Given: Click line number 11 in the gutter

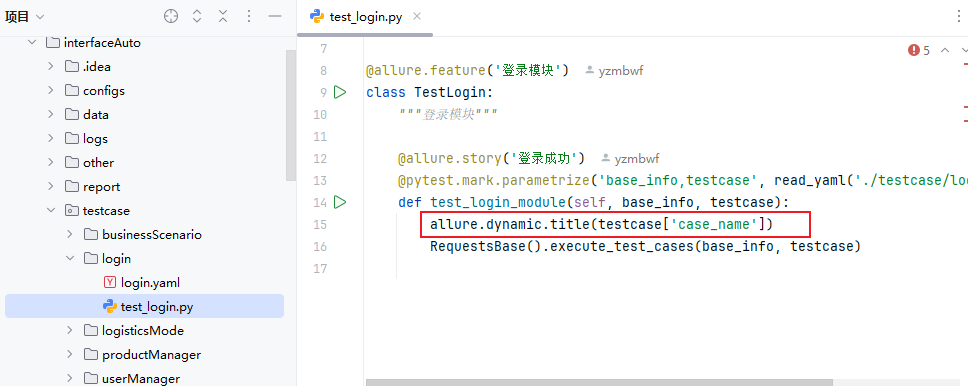Looking at the screenshot, I should click(320, 136).
